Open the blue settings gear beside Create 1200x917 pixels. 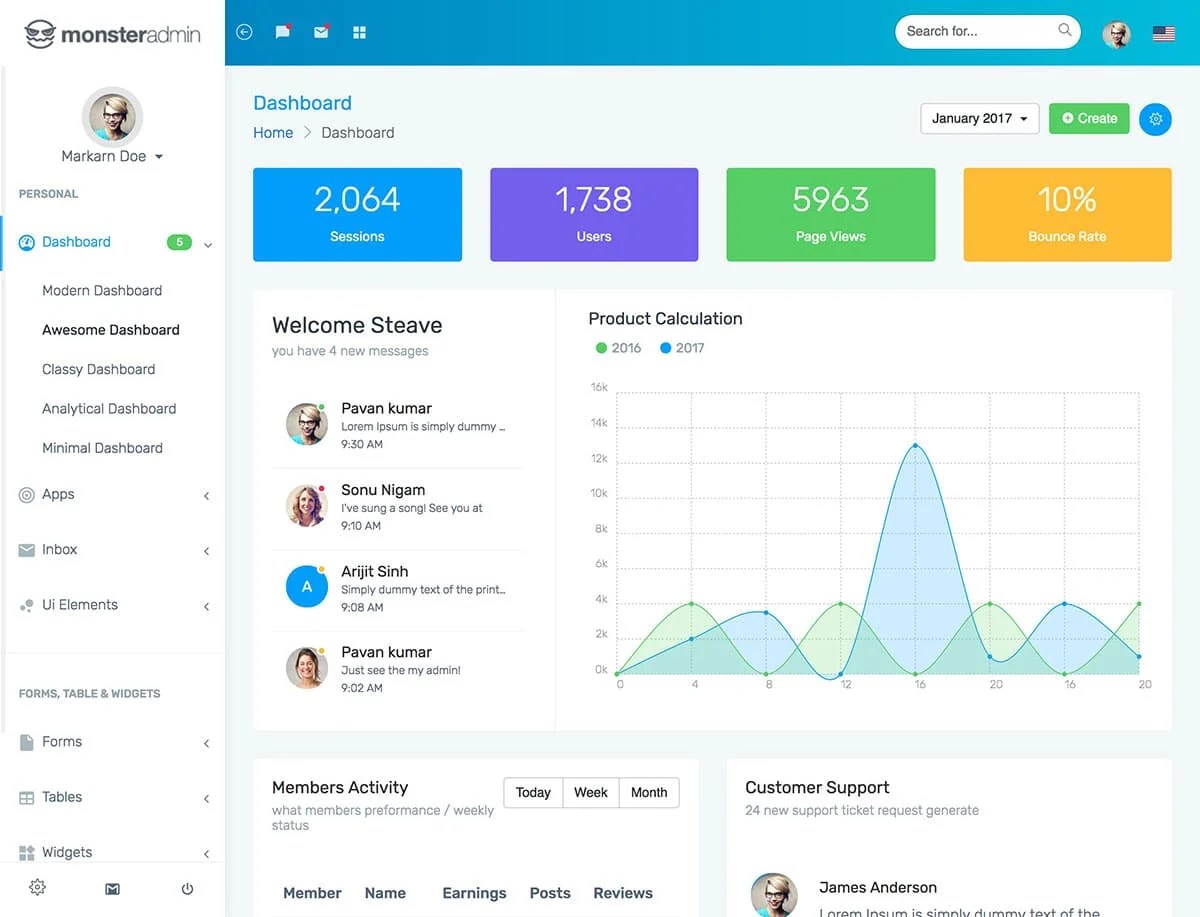(x=1155, y=119)
